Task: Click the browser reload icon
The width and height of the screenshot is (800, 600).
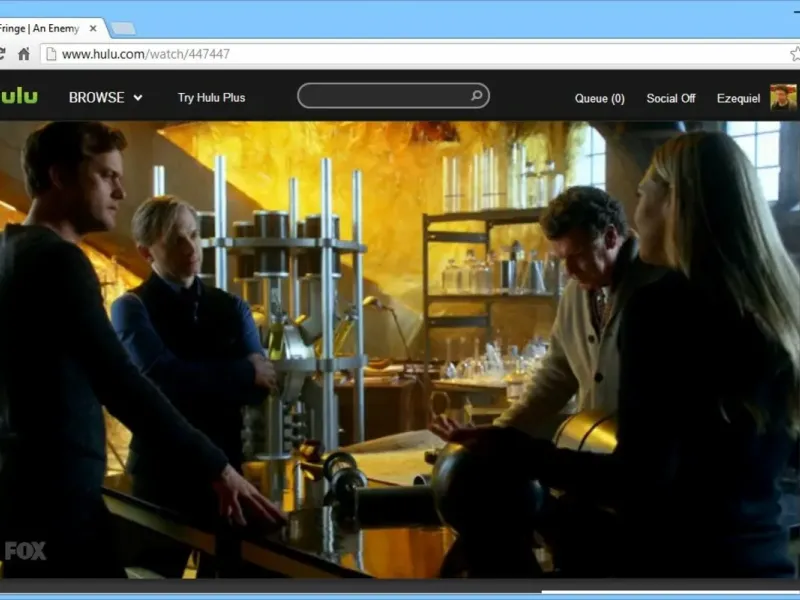Action: (2, 54)
